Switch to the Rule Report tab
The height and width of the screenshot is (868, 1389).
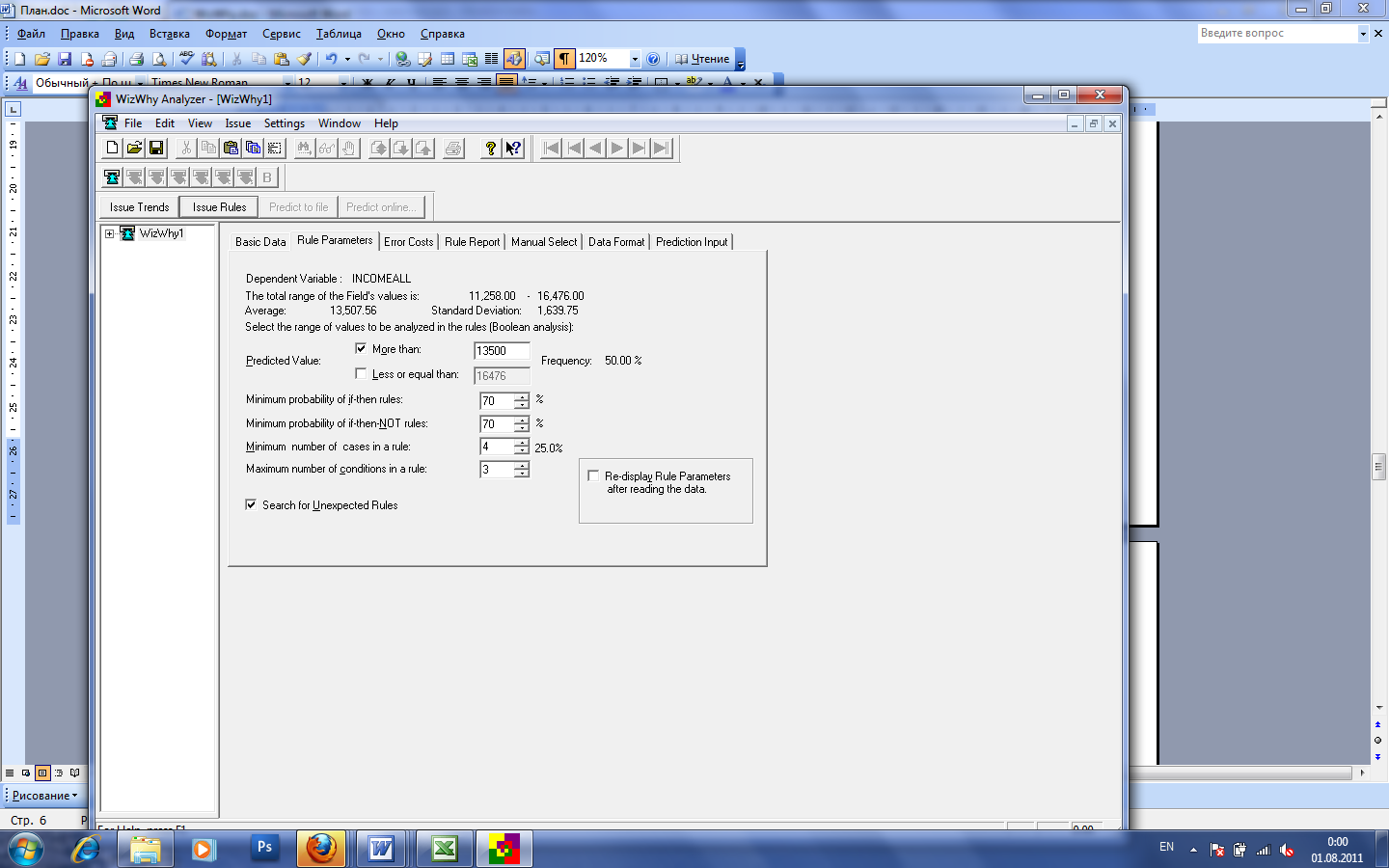(x=473, y=242)
